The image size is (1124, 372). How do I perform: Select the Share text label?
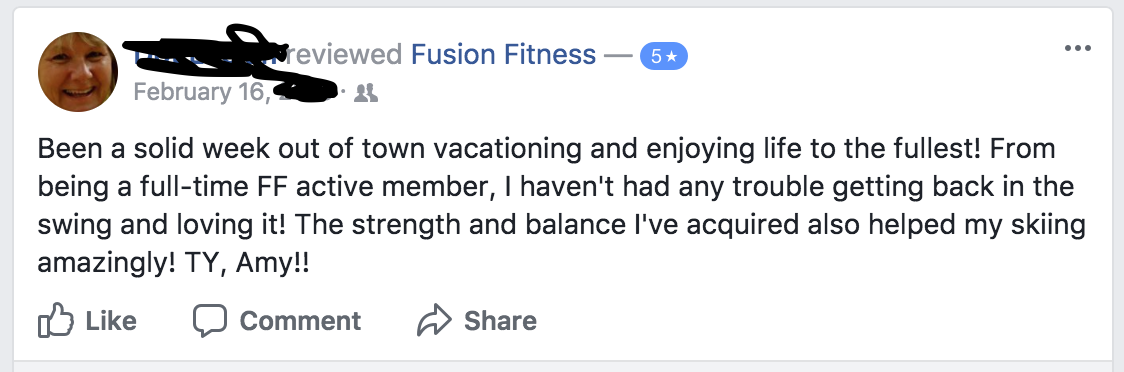(500, 320)
